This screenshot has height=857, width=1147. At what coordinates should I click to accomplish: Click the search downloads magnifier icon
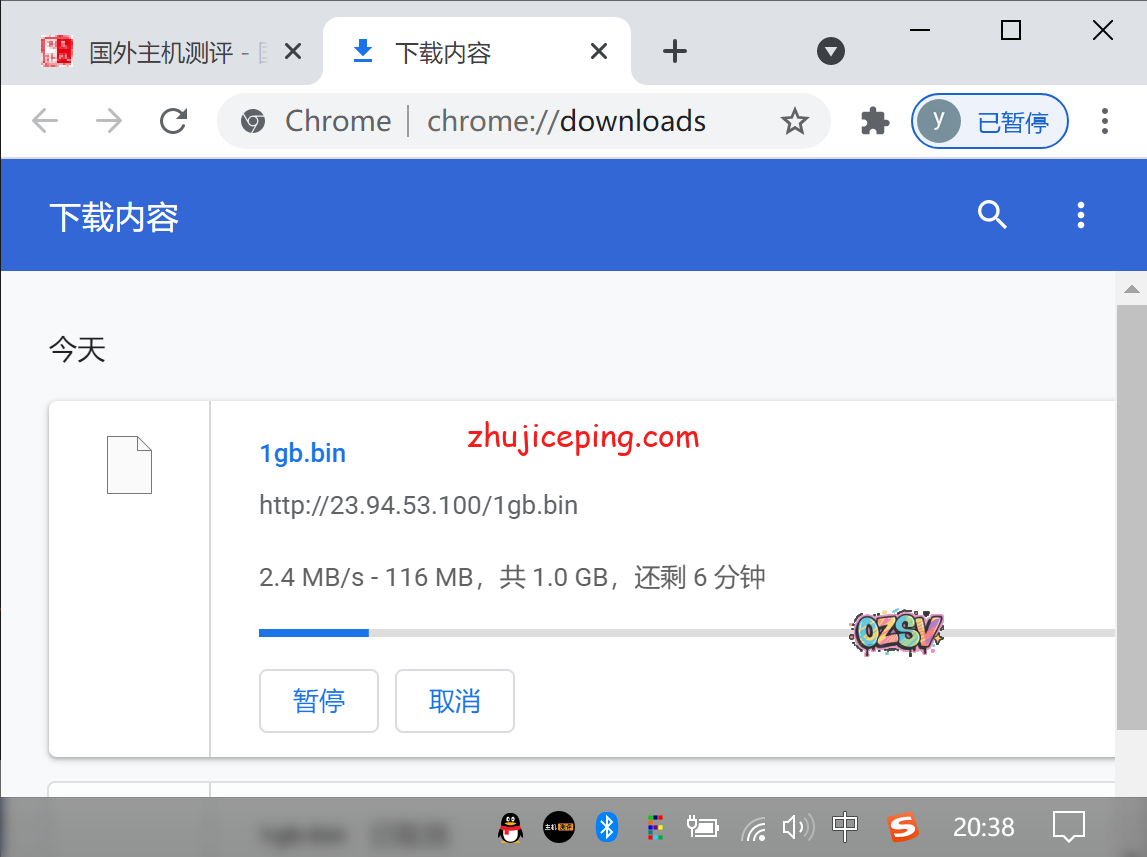991,215
